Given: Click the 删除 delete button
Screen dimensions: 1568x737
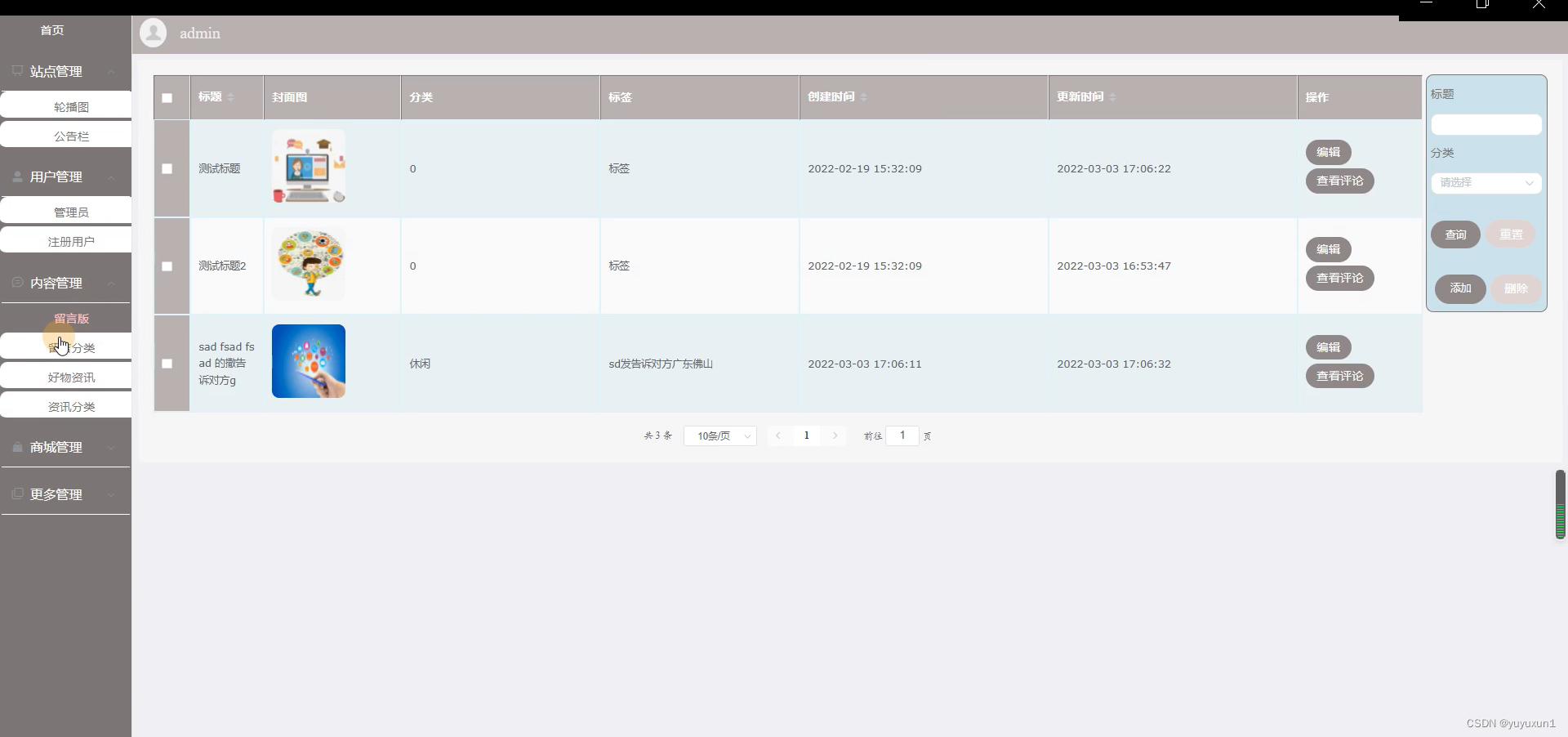Looking at the screenshot, I should coord(1517,288).
